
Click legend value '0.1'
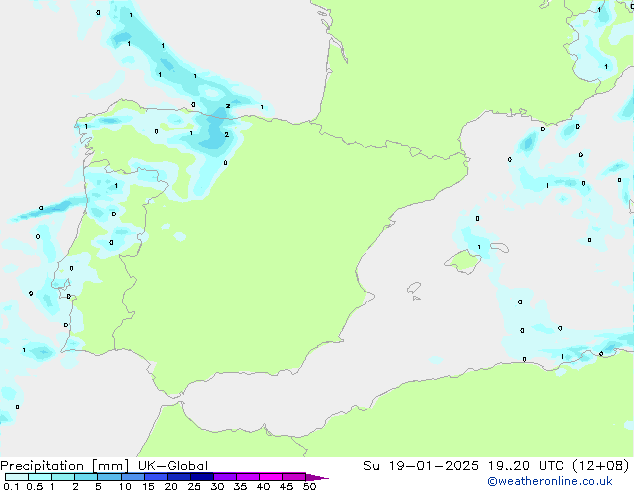click(x=11, y=486)
